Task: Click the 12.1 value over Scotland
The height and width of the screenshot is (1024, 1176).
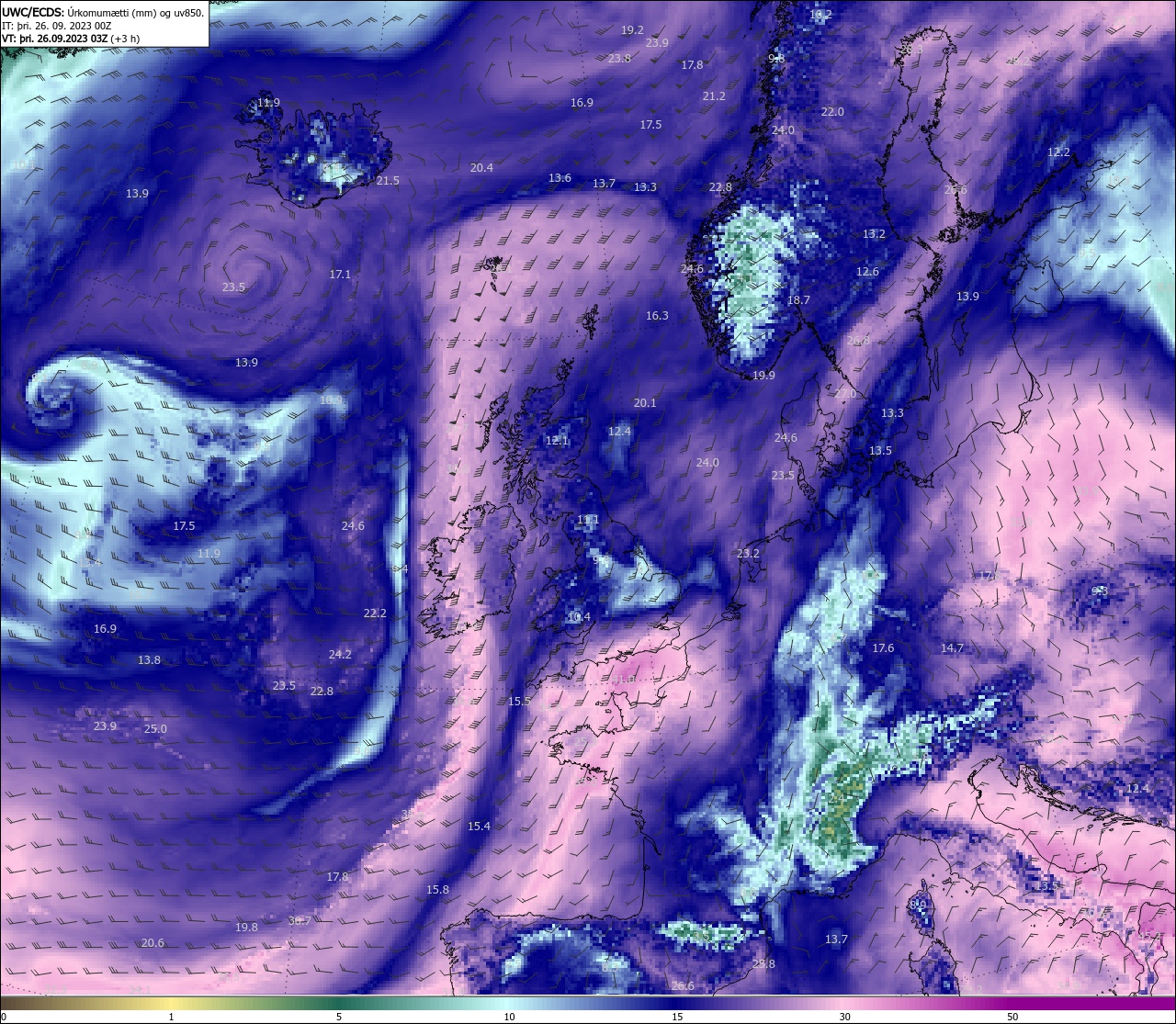Action: pyautogui.click(x=557, y=441)
